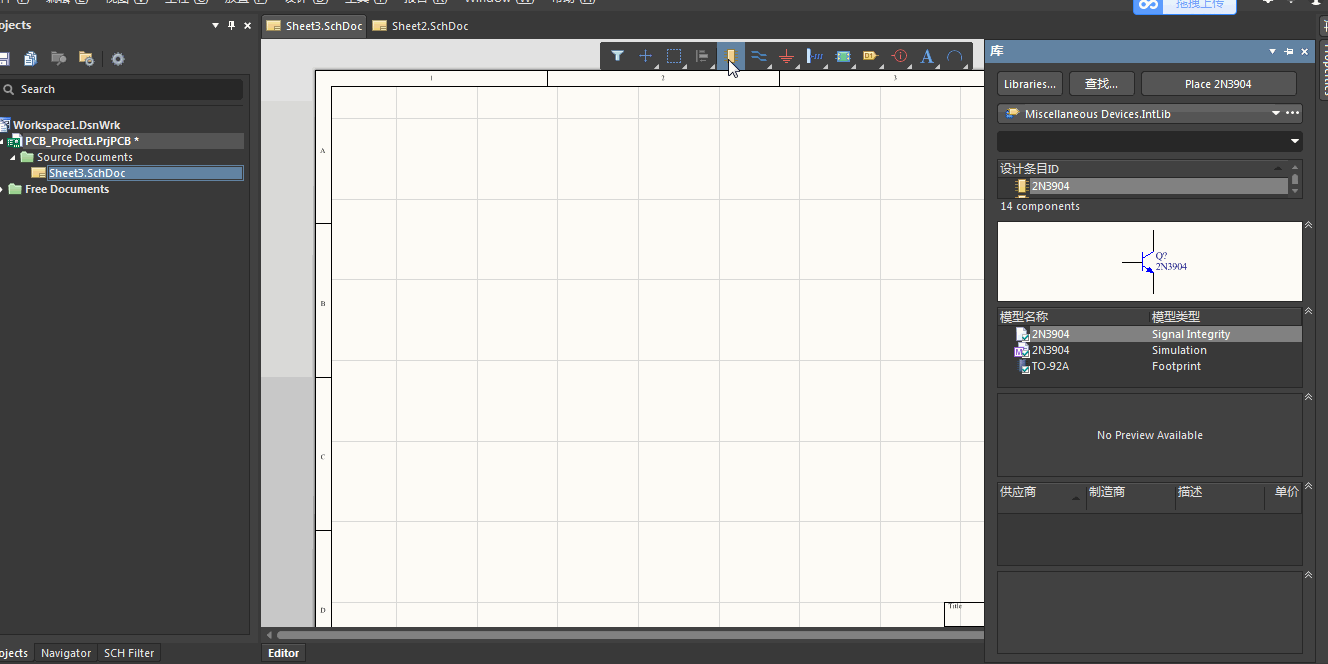Select the Place Text String tool
This screenshot has width=1328, height=664.
(927, 57)
